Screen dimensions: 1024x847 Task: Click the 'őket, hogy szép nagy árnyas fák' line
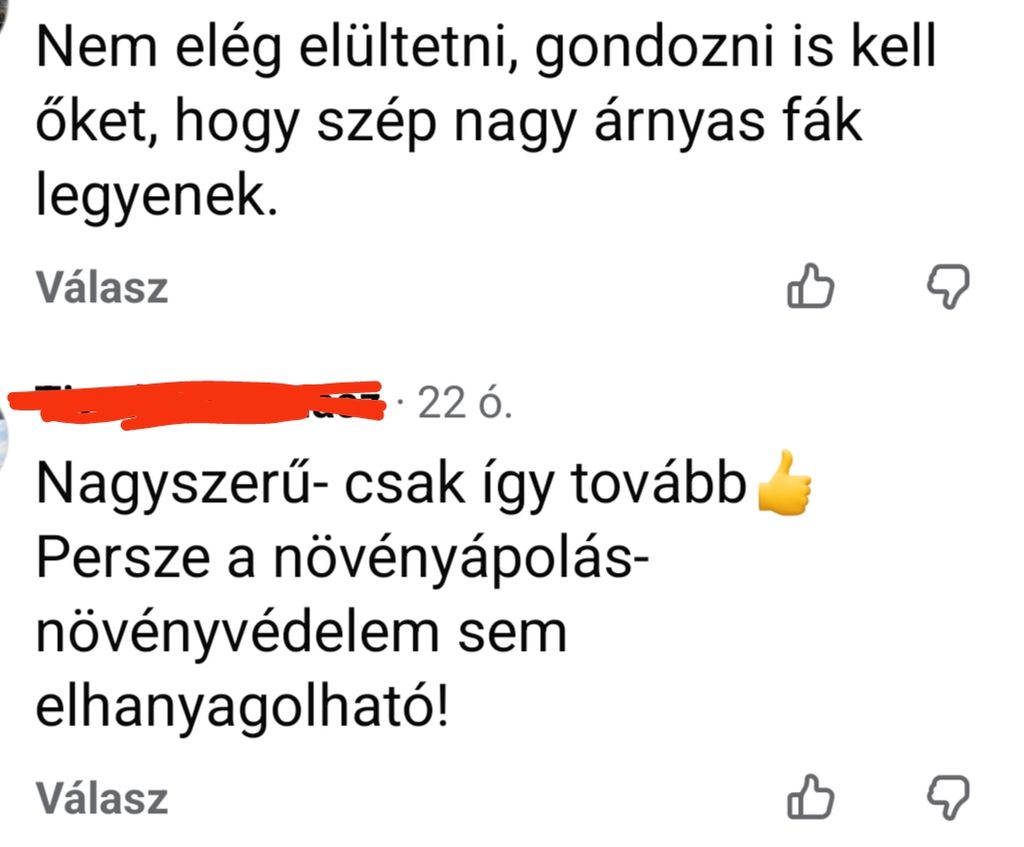[x=449, y=123]
